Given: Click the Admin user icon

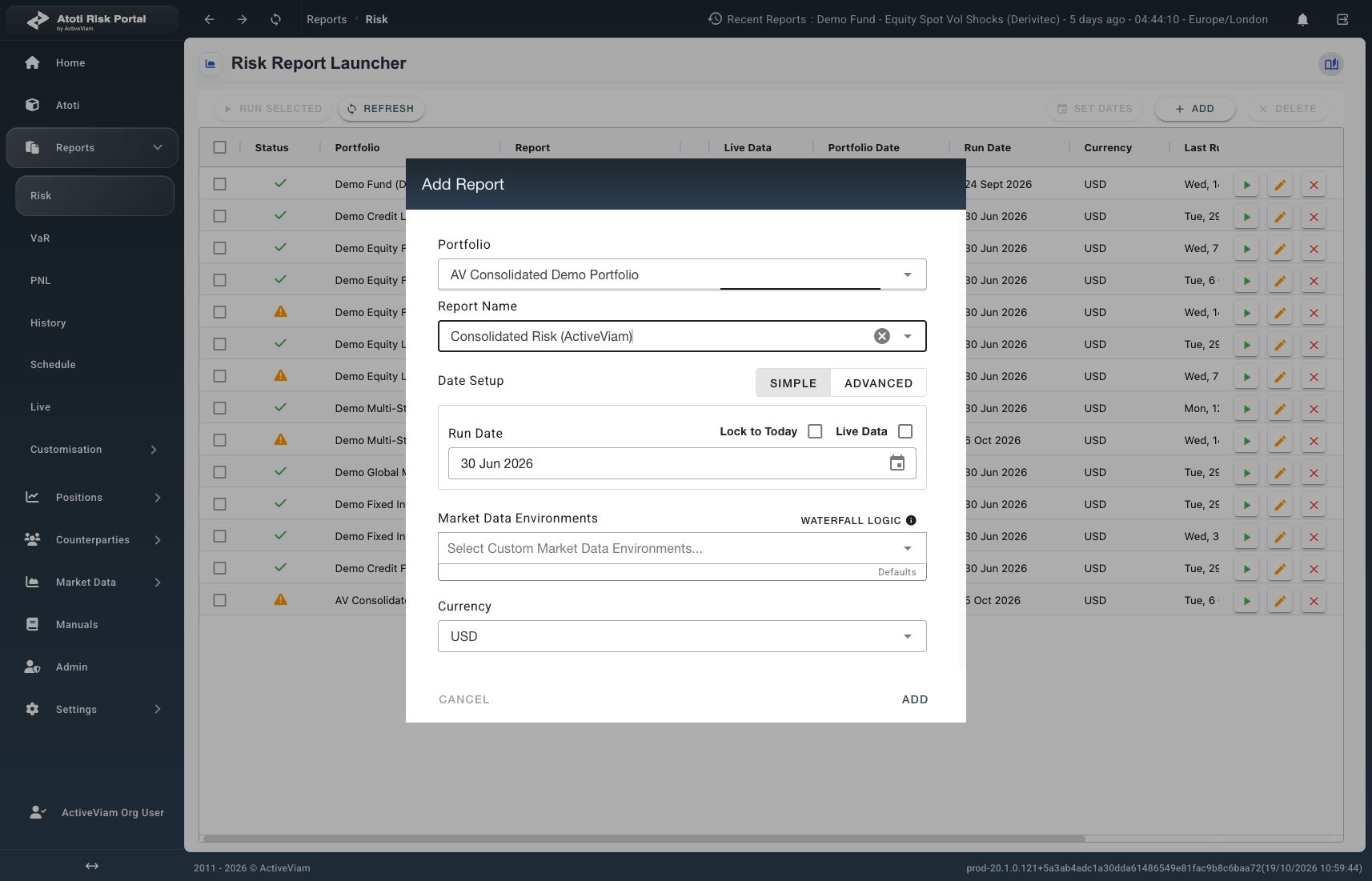Looking at the screenshot, I should pyautogui.click(x=32, y=667).
